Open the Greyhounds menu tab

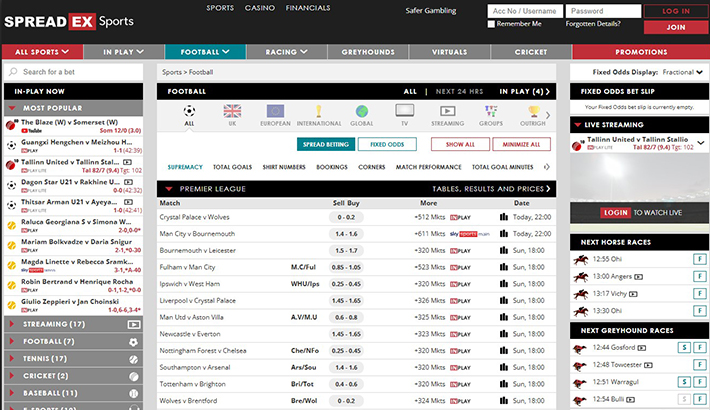(368, 52)
